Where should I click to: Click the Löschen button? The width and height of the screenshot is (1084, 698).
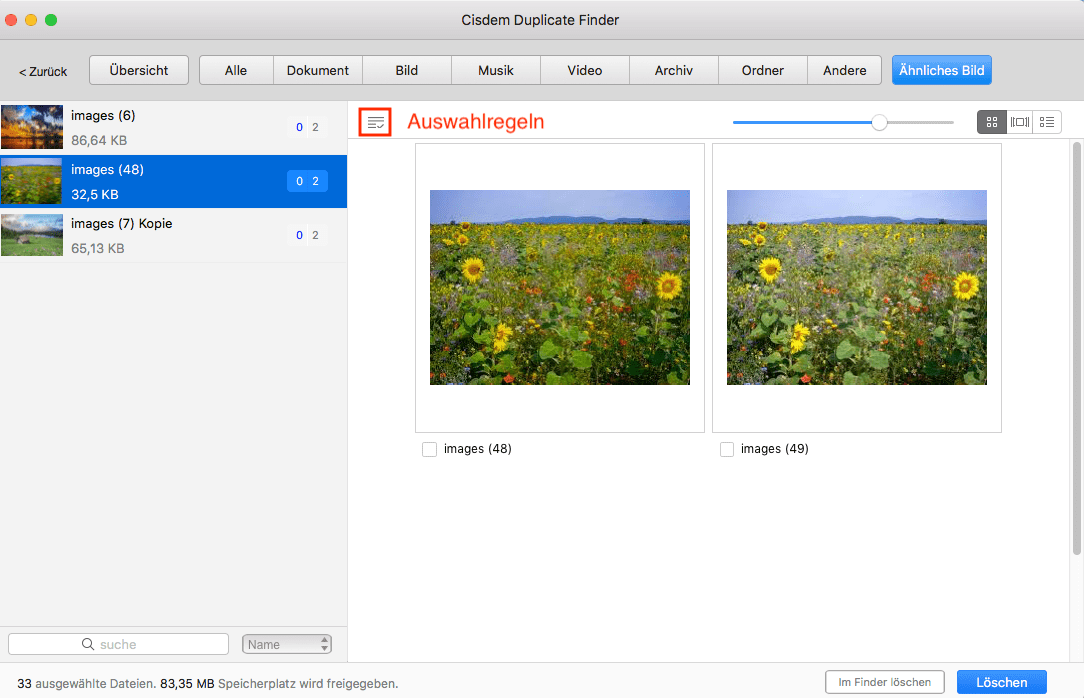1001,681
